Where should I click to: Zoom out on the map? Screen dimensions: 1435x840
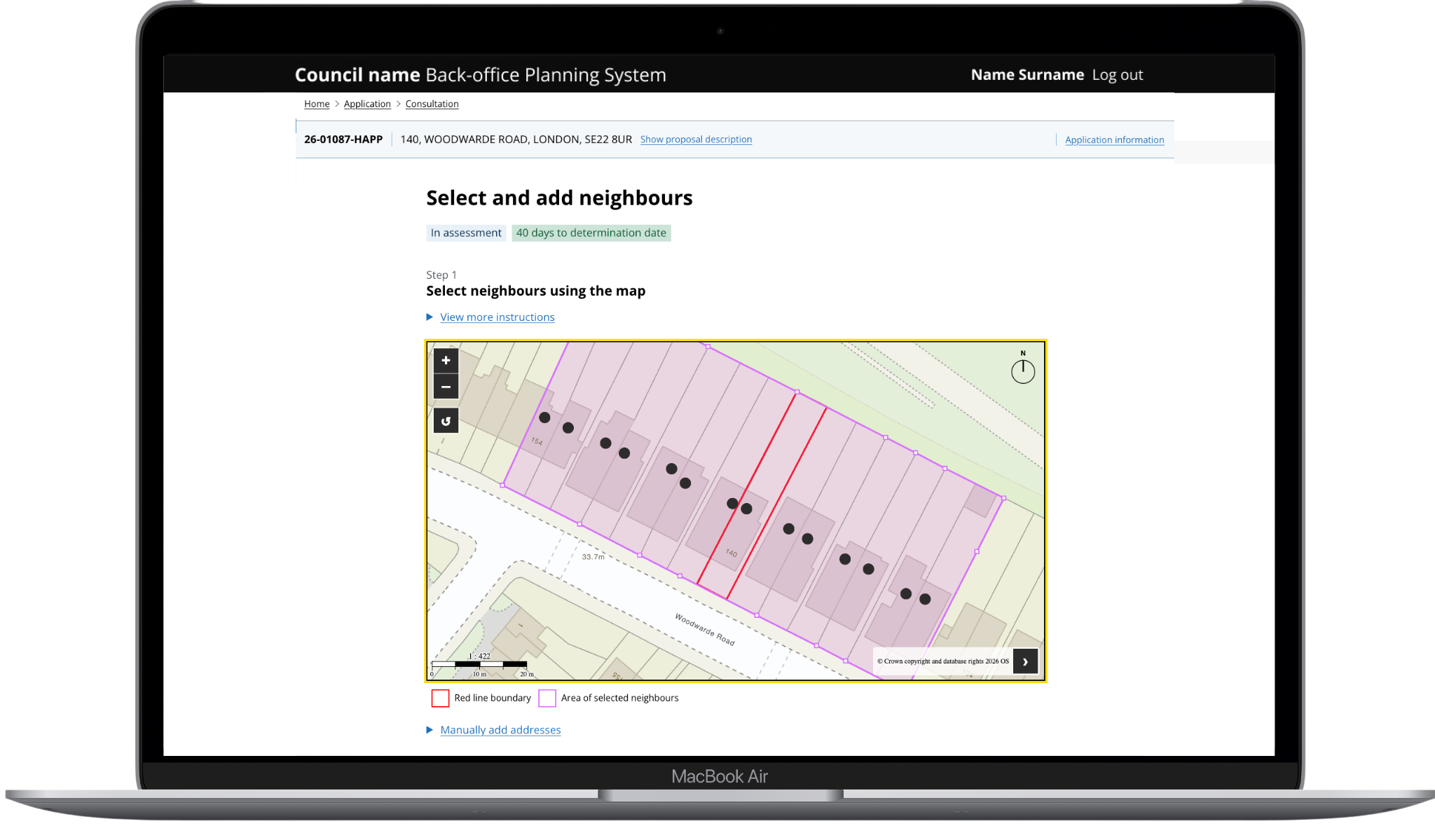click(x=446, y=386)
